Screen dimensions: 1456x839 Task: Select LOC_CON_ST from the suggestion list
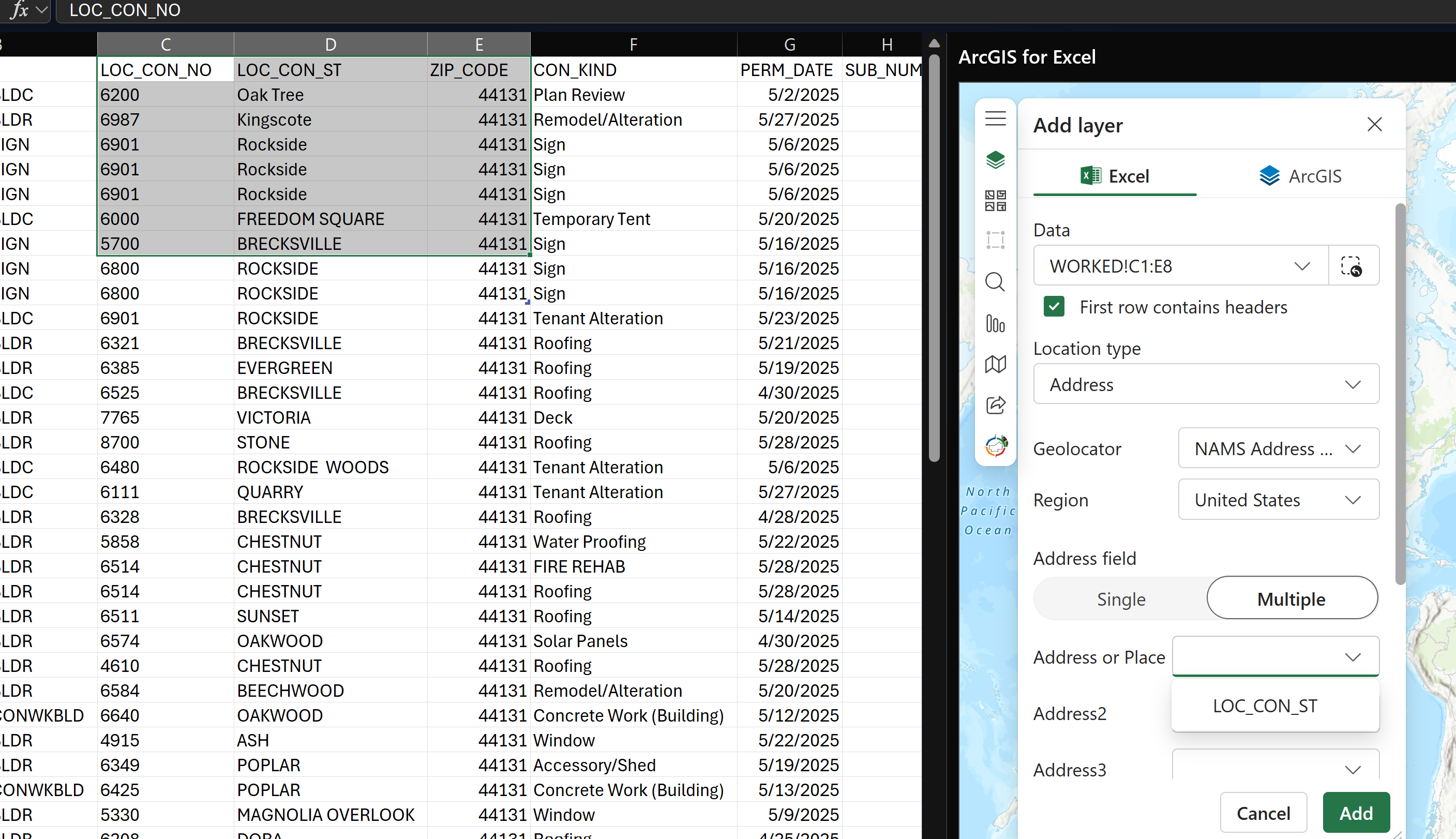click(1264, 706)
